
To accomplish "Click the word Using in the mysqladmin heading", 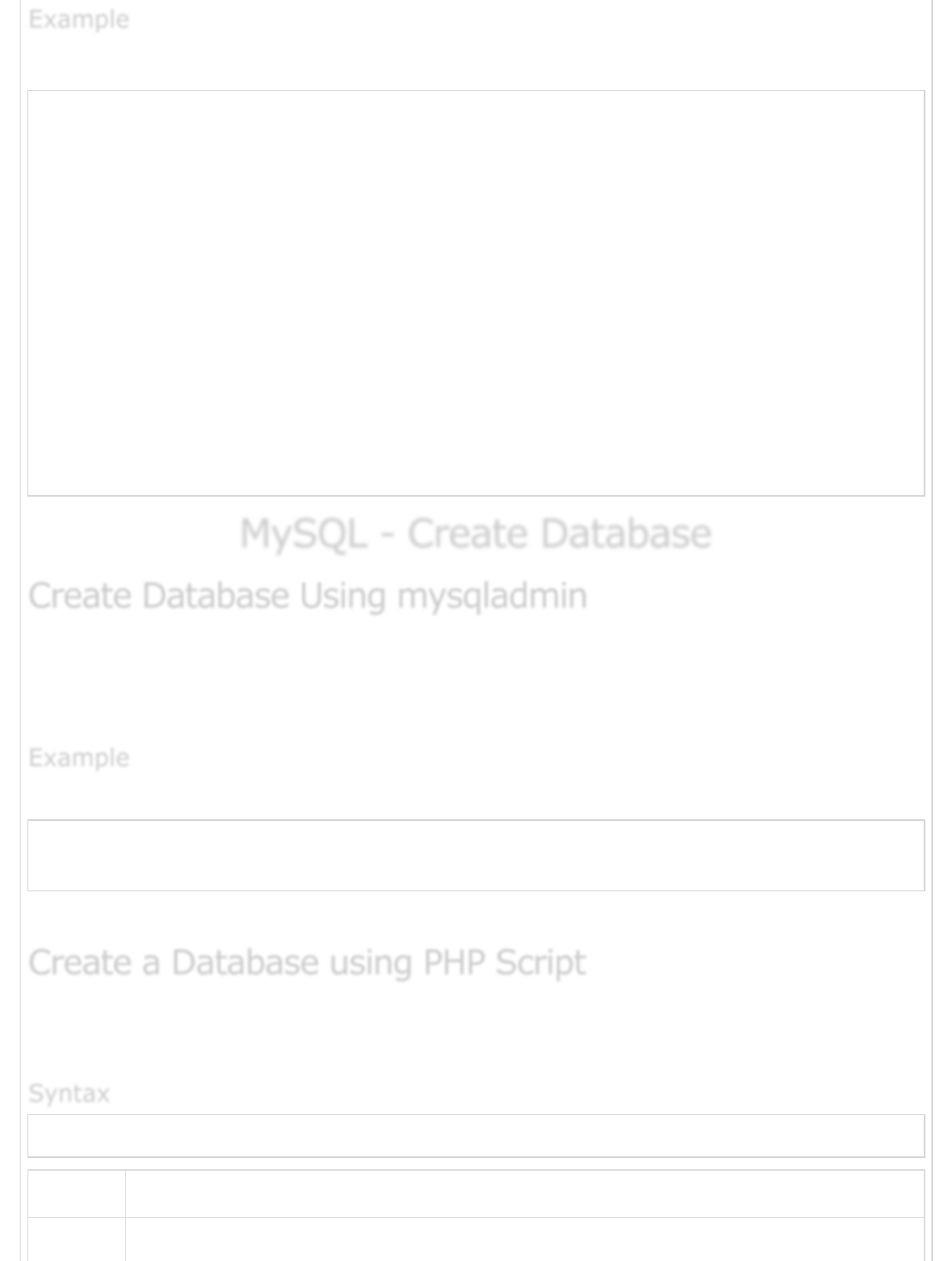I will [x=342, y=596].
